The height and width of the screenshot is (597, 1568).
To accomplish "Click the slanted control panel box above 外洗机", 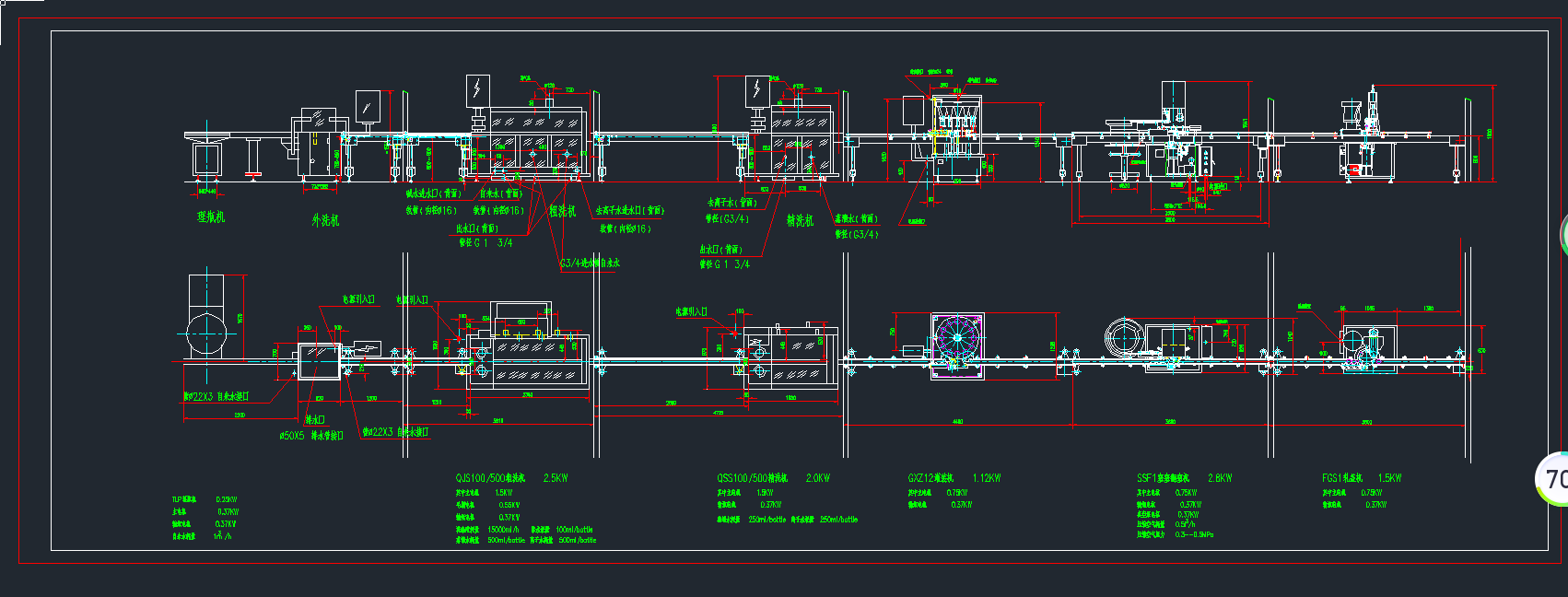I will click(368, 106).
